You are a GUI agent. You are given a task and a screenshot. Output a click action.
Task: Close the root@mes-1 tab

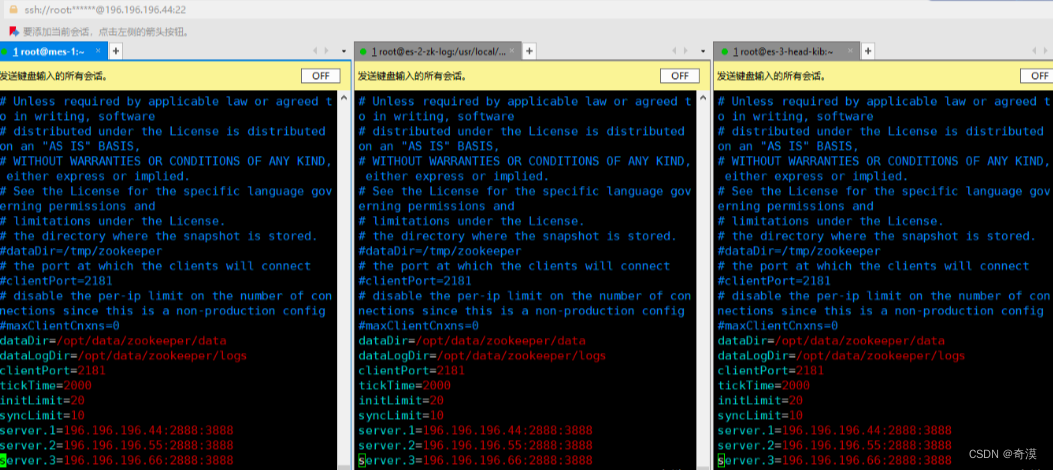pyautogui.click(x=98, y=50)
